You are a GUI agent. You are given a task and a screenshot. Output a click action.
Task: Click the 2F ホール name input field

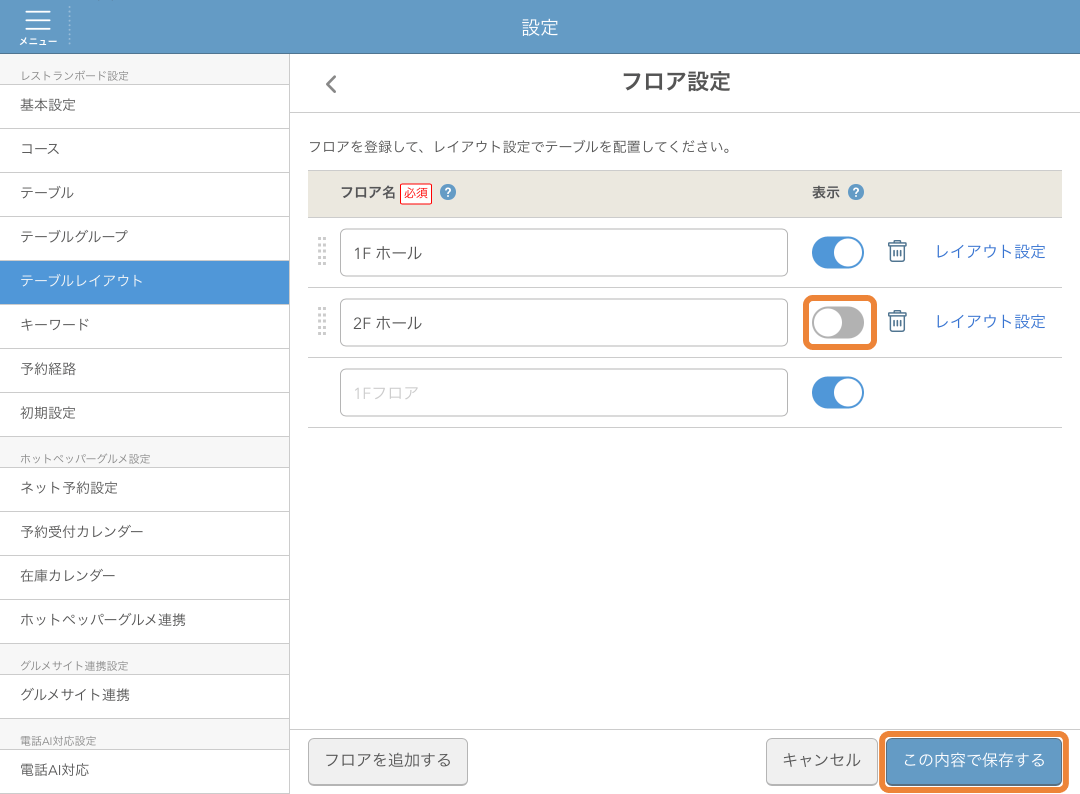point(563,322)
